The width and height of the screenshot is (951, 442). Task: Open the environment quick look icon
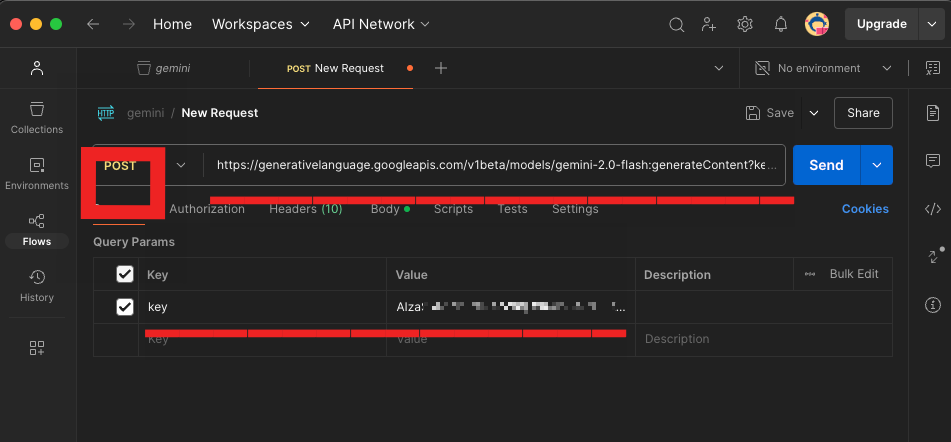(933, 69)
